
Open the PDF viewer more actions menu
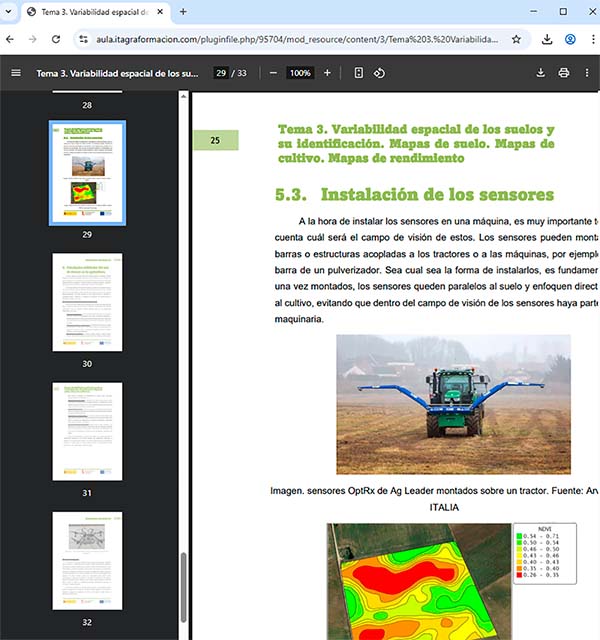click(588, 73)
